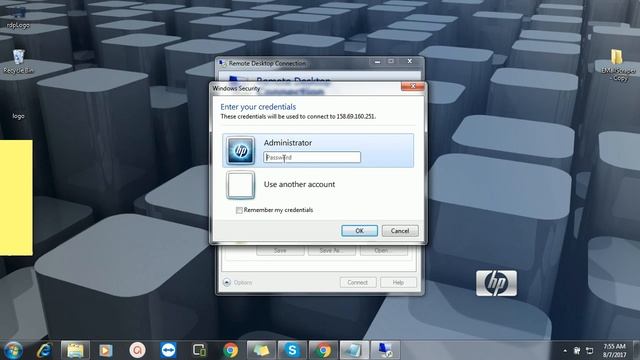
Task: Open the clock showing 7:55 AM
Action: (614, 350)
